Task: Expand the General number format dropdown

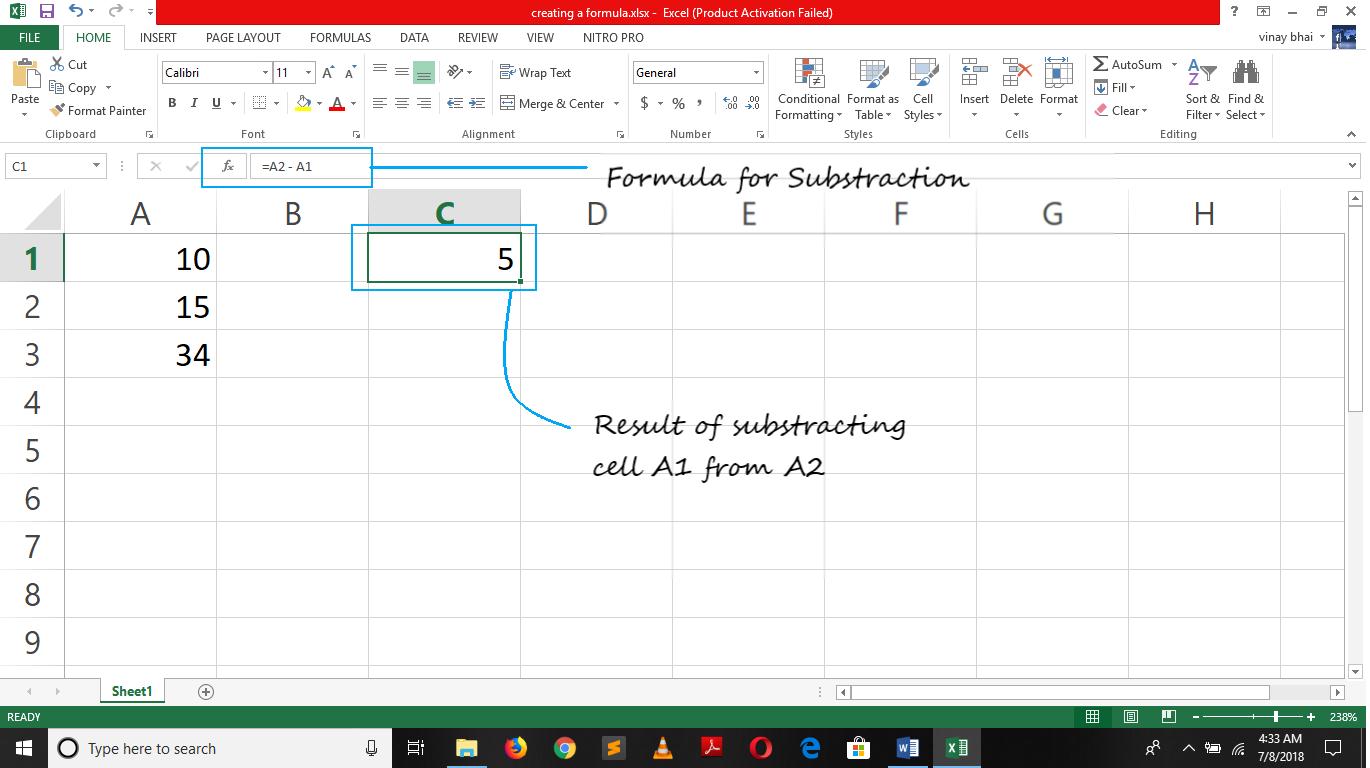Action: click(x=756, y=73)
